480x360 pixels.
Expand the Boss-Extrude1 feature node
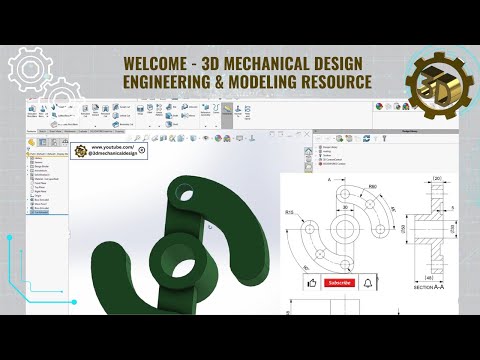point(28,200)
